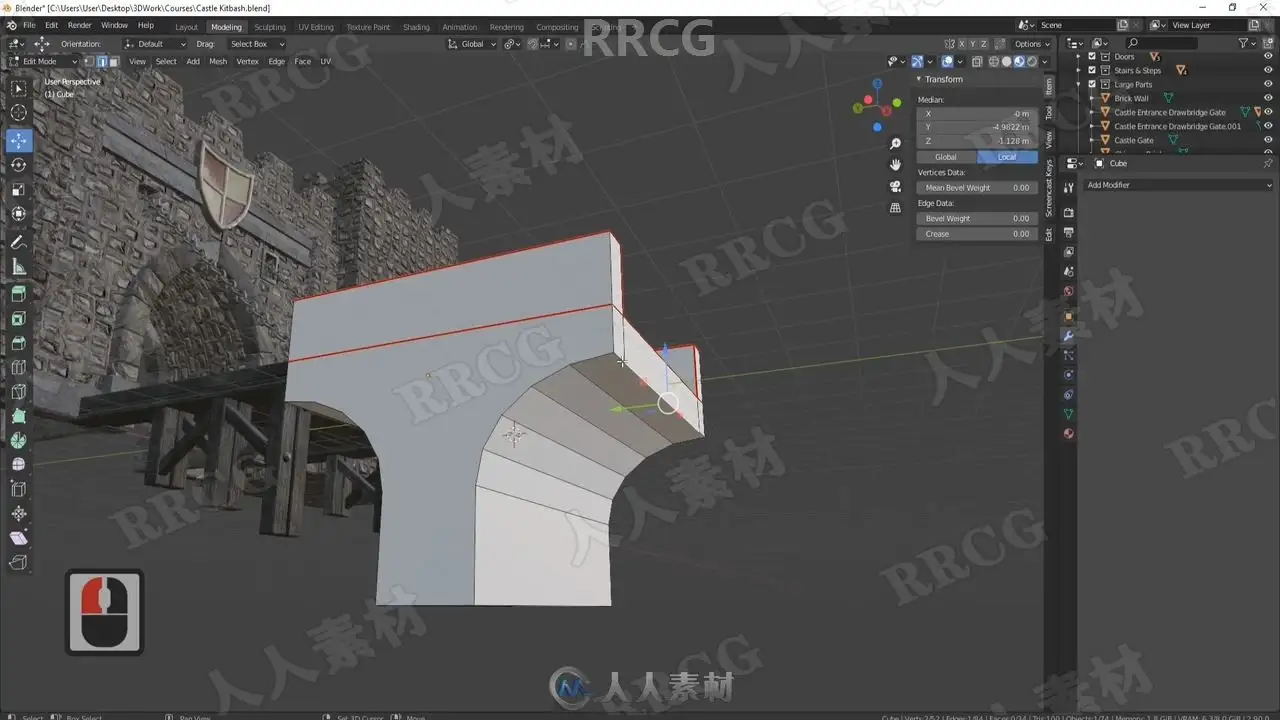Select the Annotate tool

click(19, 242)
